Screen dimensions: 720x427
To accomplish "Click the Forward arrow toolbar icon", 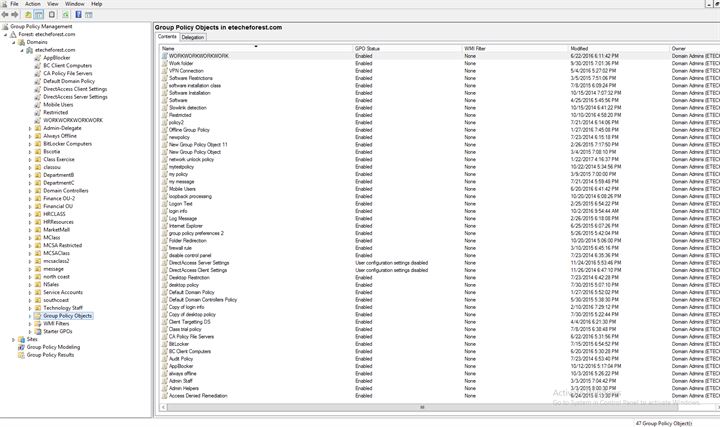I will click(15, 14).
